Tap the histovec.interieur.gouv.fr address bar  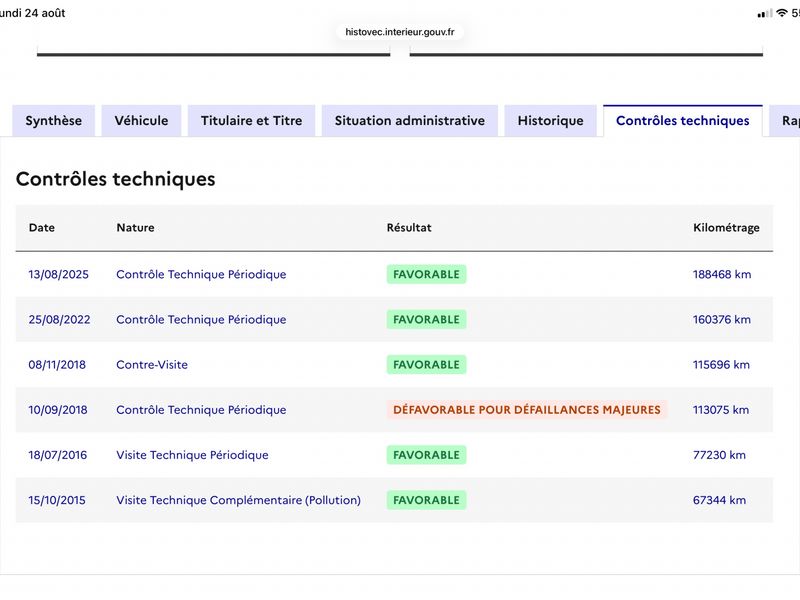pos(399,32)
